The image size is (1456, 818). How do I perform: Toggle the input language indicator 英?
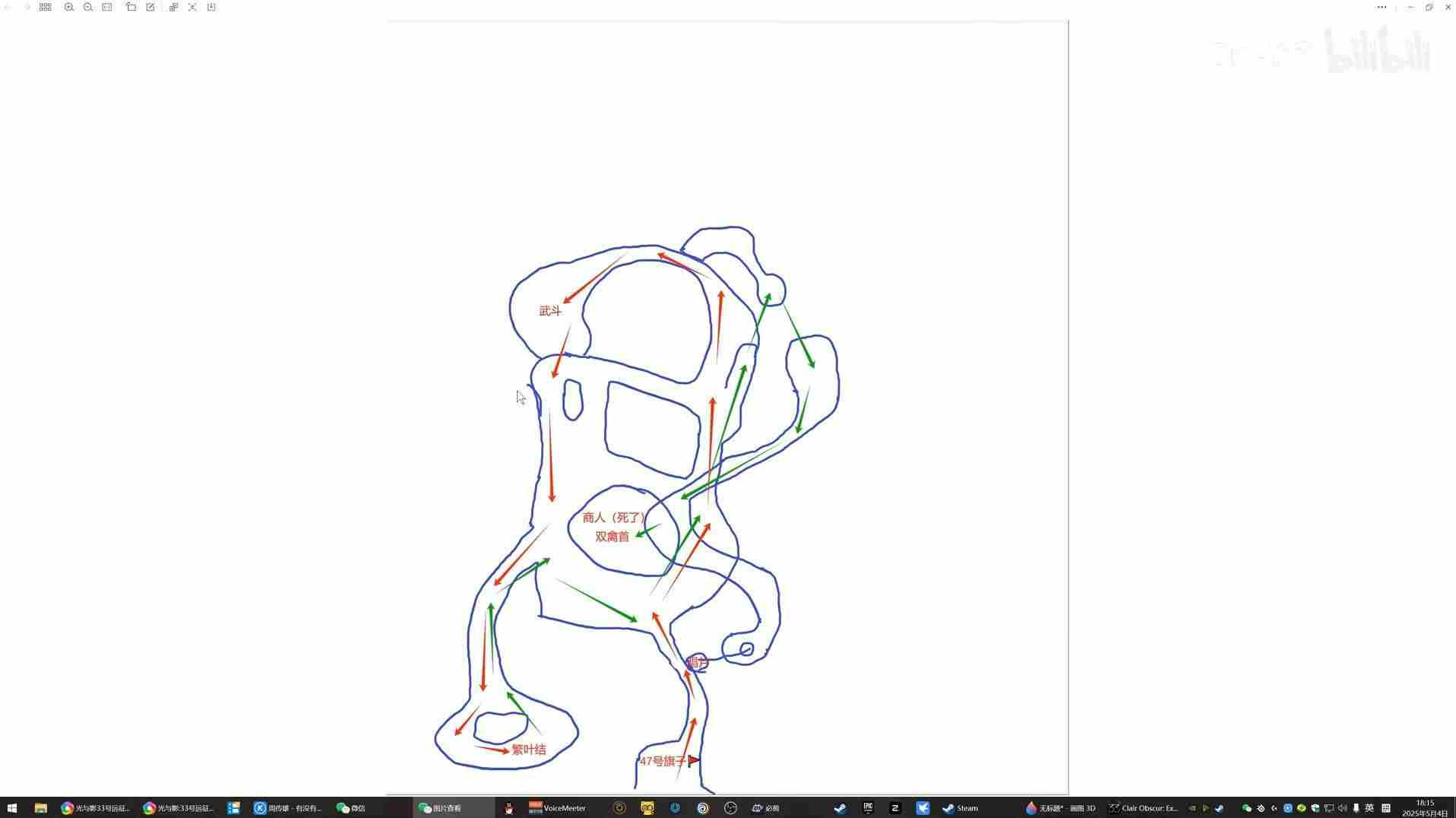click(x=1369, y=808)
